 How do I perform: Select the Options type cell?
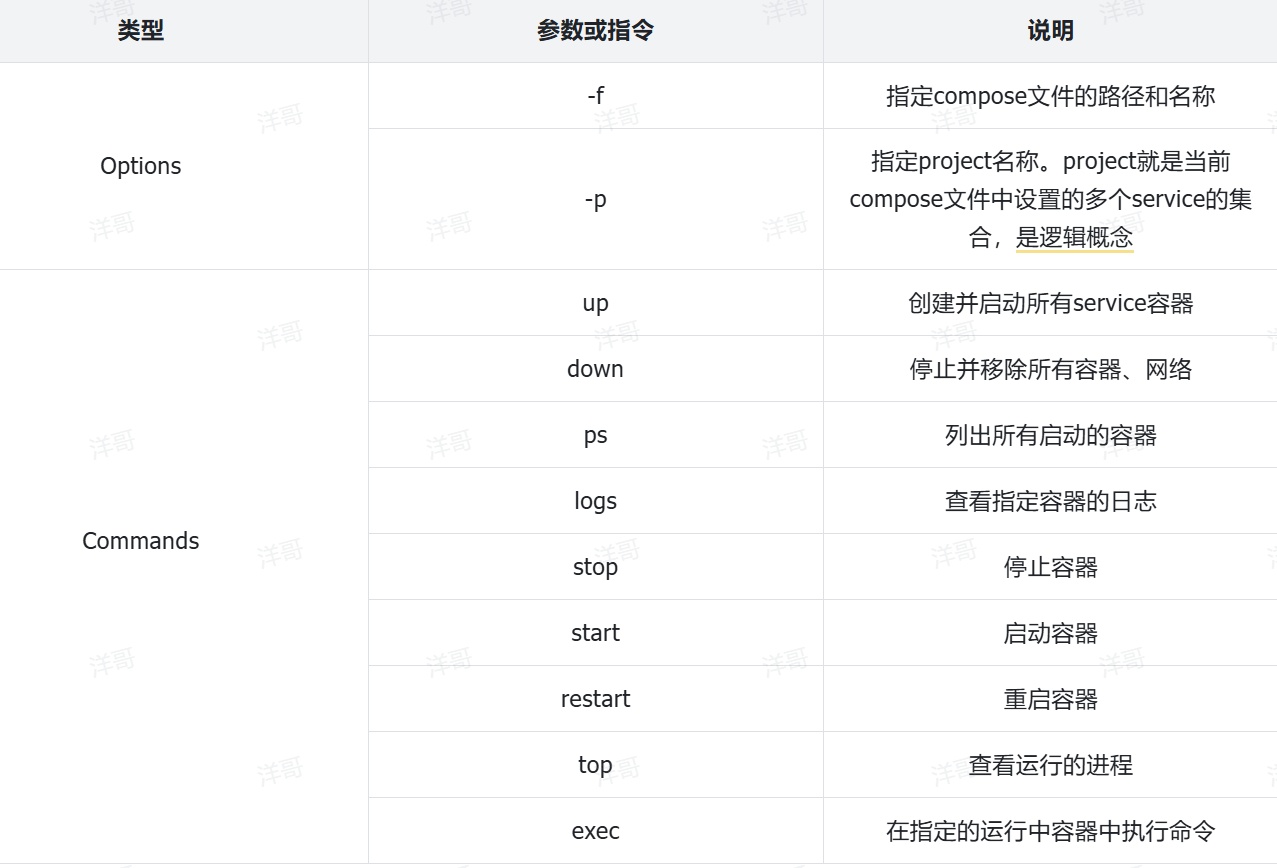141,166
